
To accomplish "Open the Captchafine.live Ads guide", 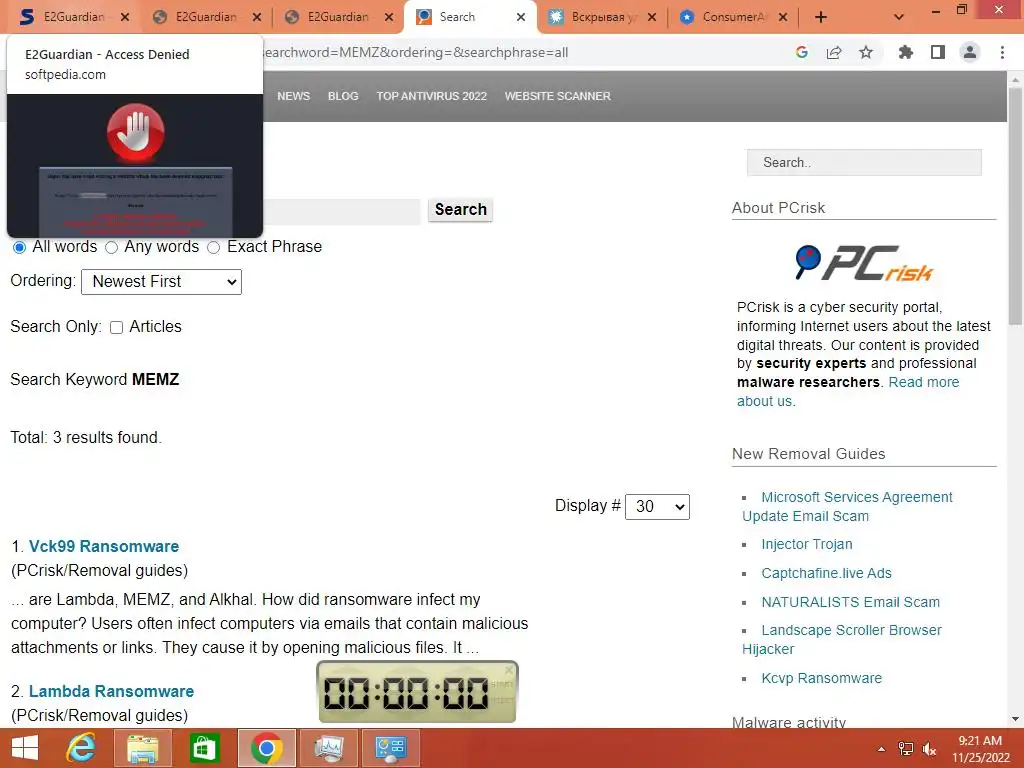I will 826,573.
